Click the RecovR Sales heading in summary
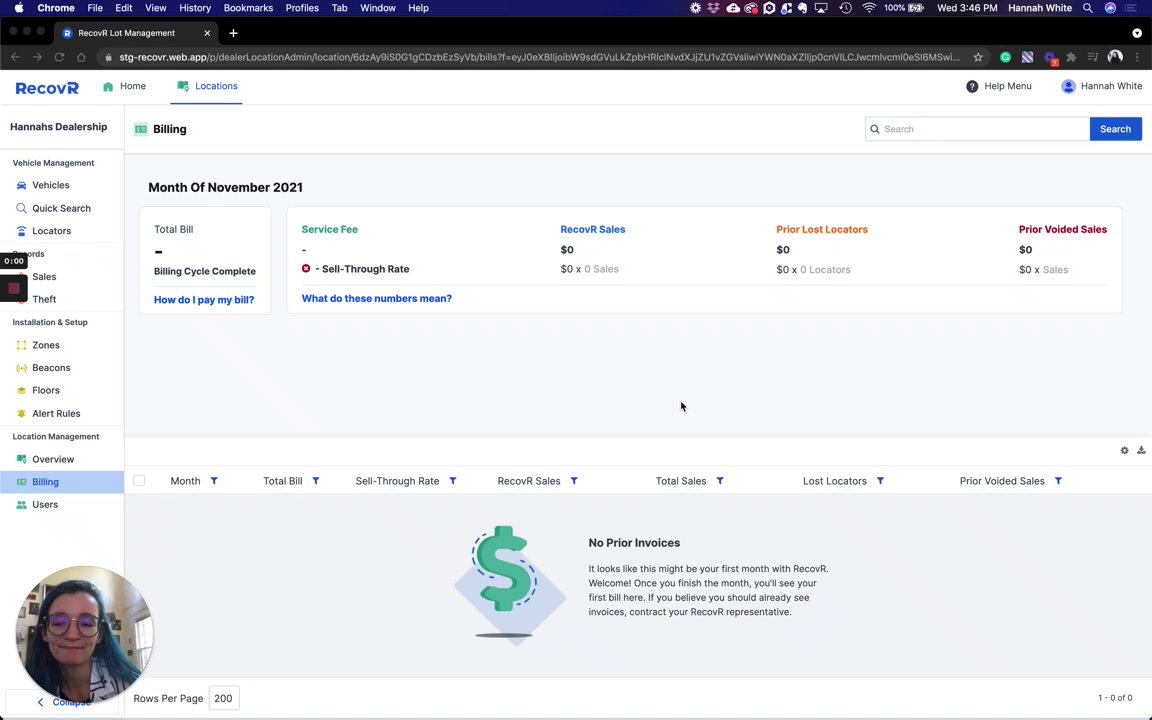 [x=593, y=229]
